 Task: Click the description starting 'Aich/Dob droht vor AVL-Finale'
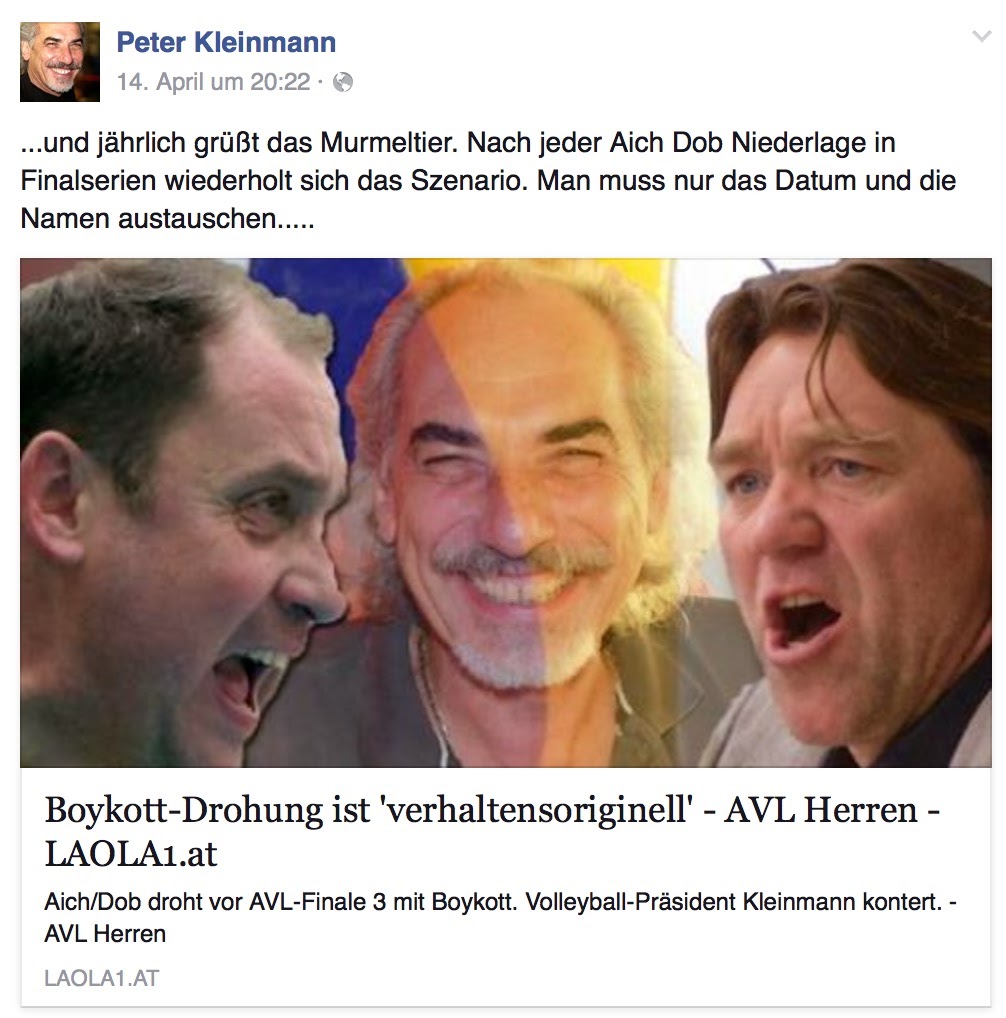click(x=500, y=917)
